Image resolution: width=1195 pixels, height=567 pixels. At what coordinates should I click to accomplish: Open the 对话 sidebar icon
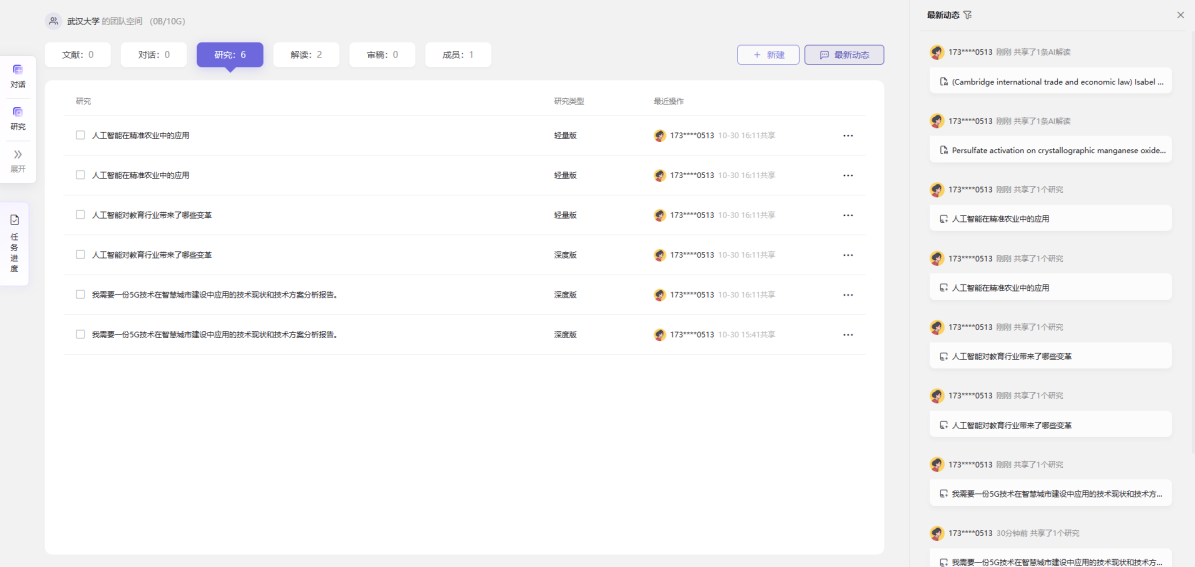pos(18,75)
